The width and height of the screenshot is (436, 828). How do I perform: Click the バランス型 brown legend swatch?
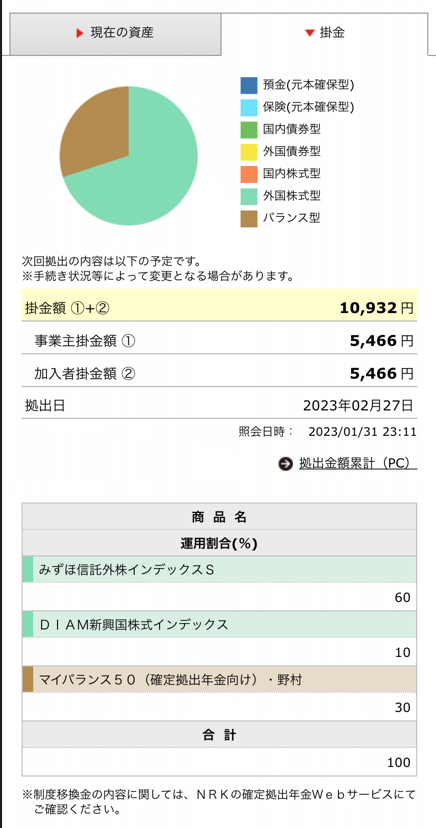(249, 218)
